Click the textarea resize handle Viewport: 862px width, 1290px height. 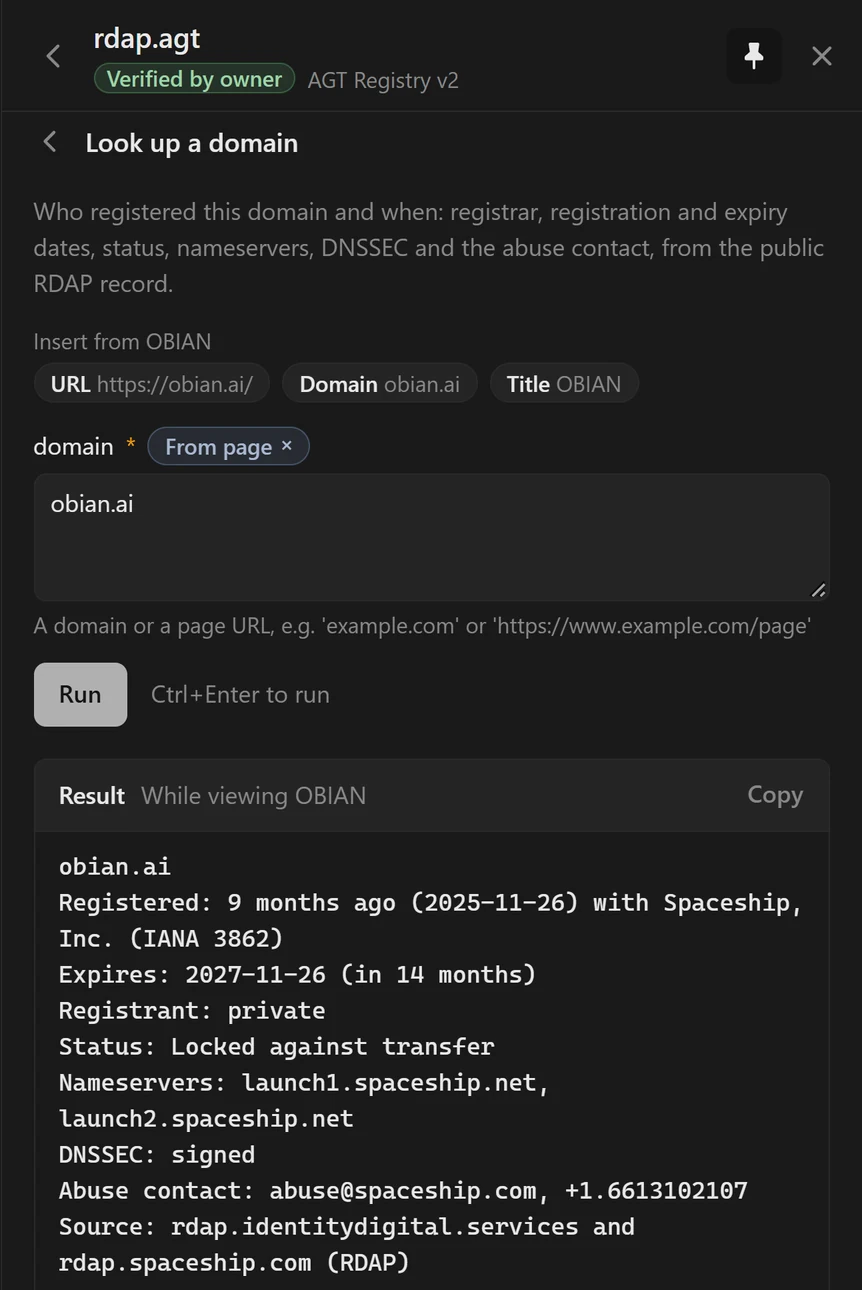click(x=818, y=590)
